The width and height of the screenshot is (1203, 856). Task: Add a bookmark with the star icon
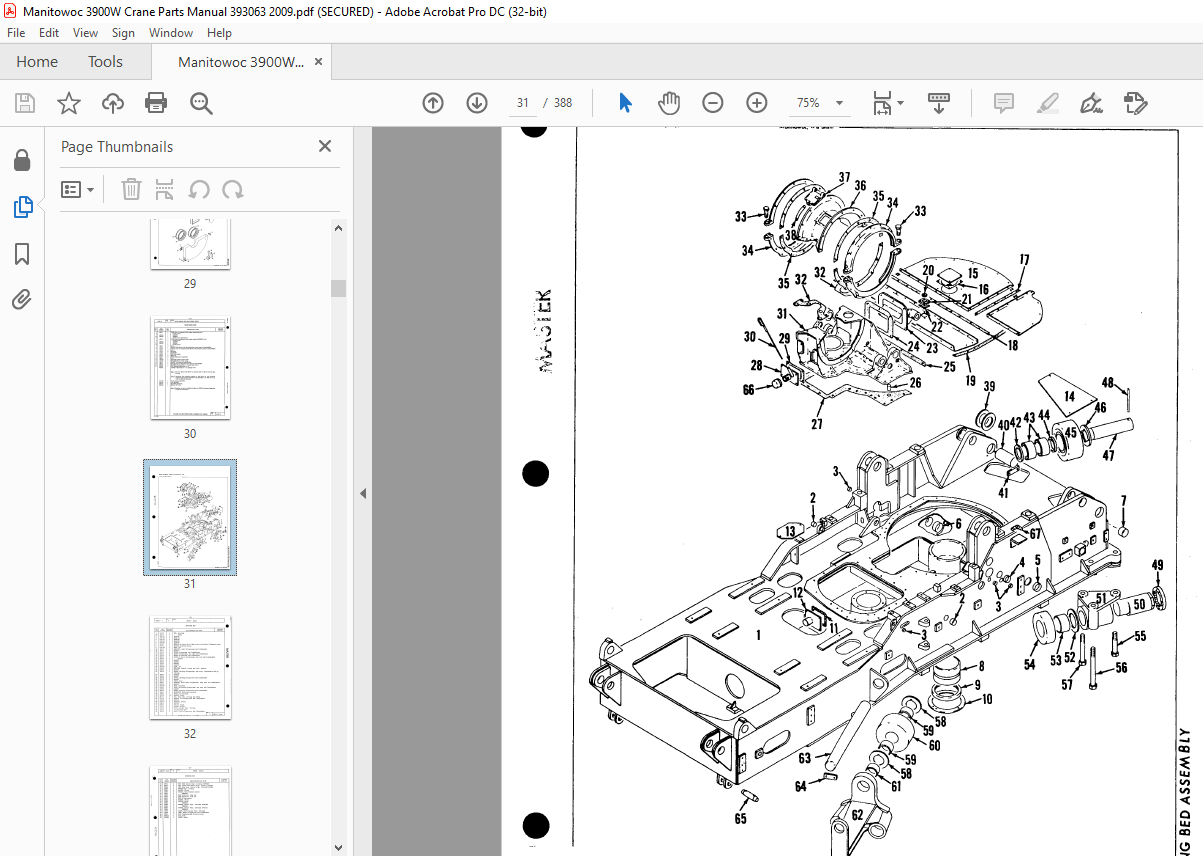[x=68, y=103]
